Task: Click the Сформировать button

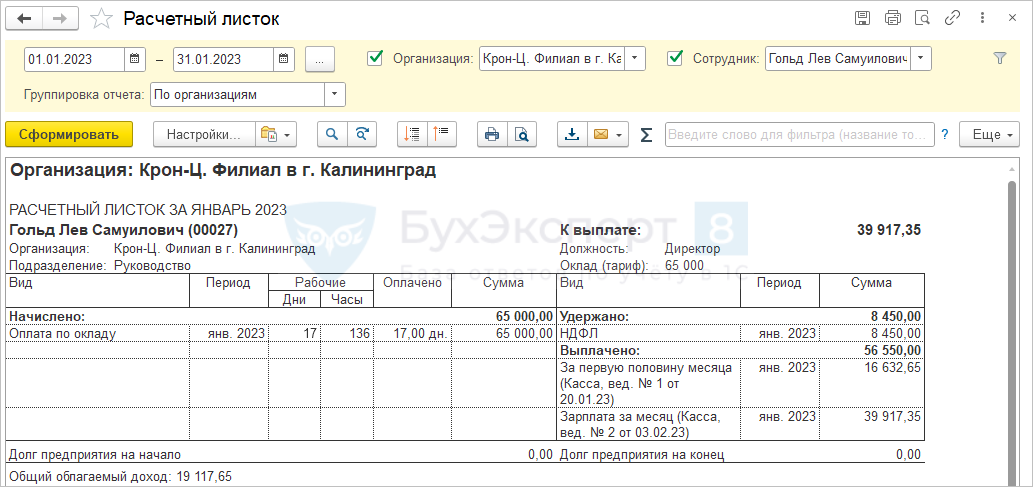Action: pyautogui.click(x=68, y=134)
